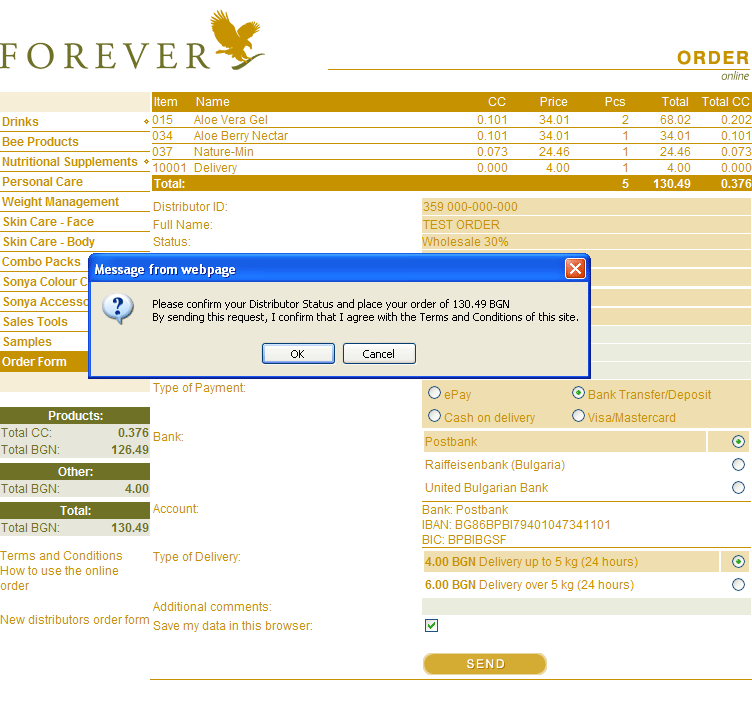752x721 pixels.
Task: Click the Additional comments field
Action: click(x=586, y=606)
